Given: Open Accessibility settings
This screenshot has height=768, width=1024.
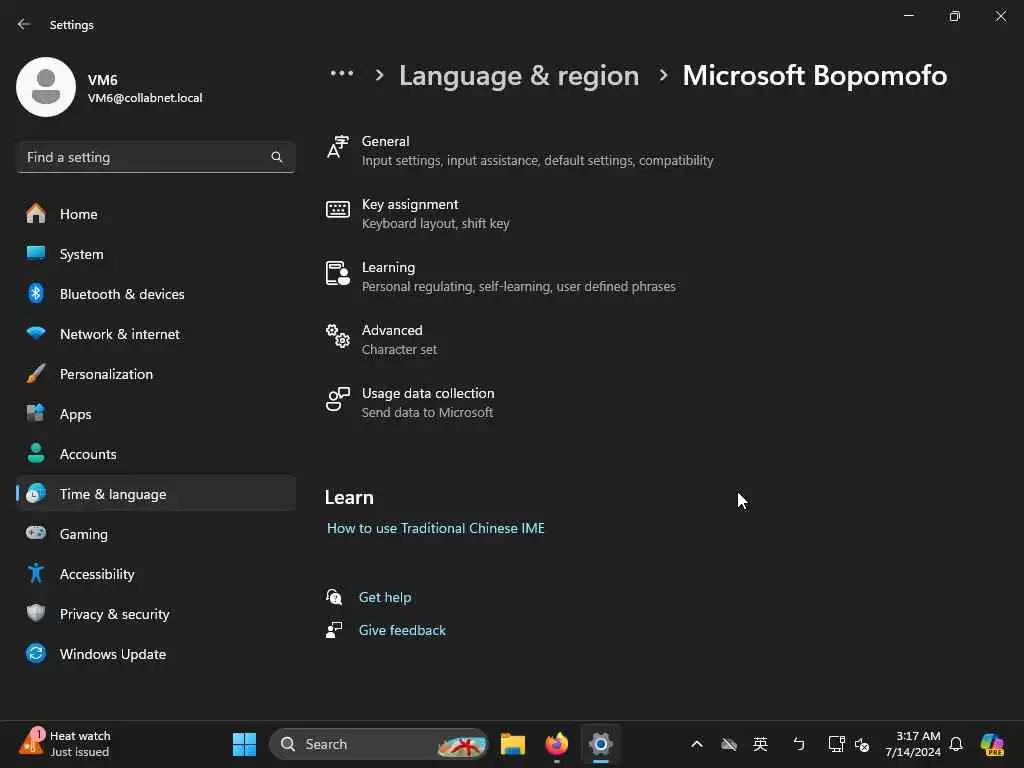Looking at the screenshot, I should coord(156,574).
